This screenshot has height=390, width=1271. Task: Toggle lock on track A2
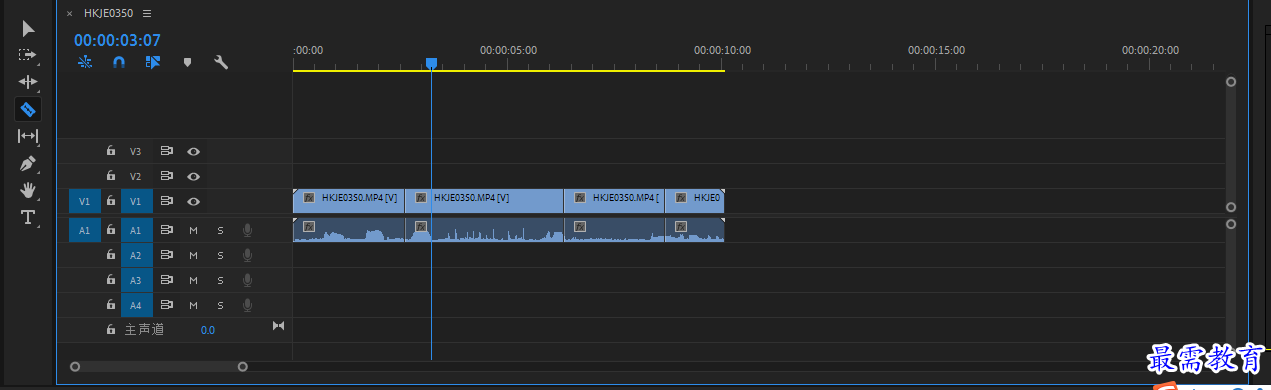pos(111,255)
